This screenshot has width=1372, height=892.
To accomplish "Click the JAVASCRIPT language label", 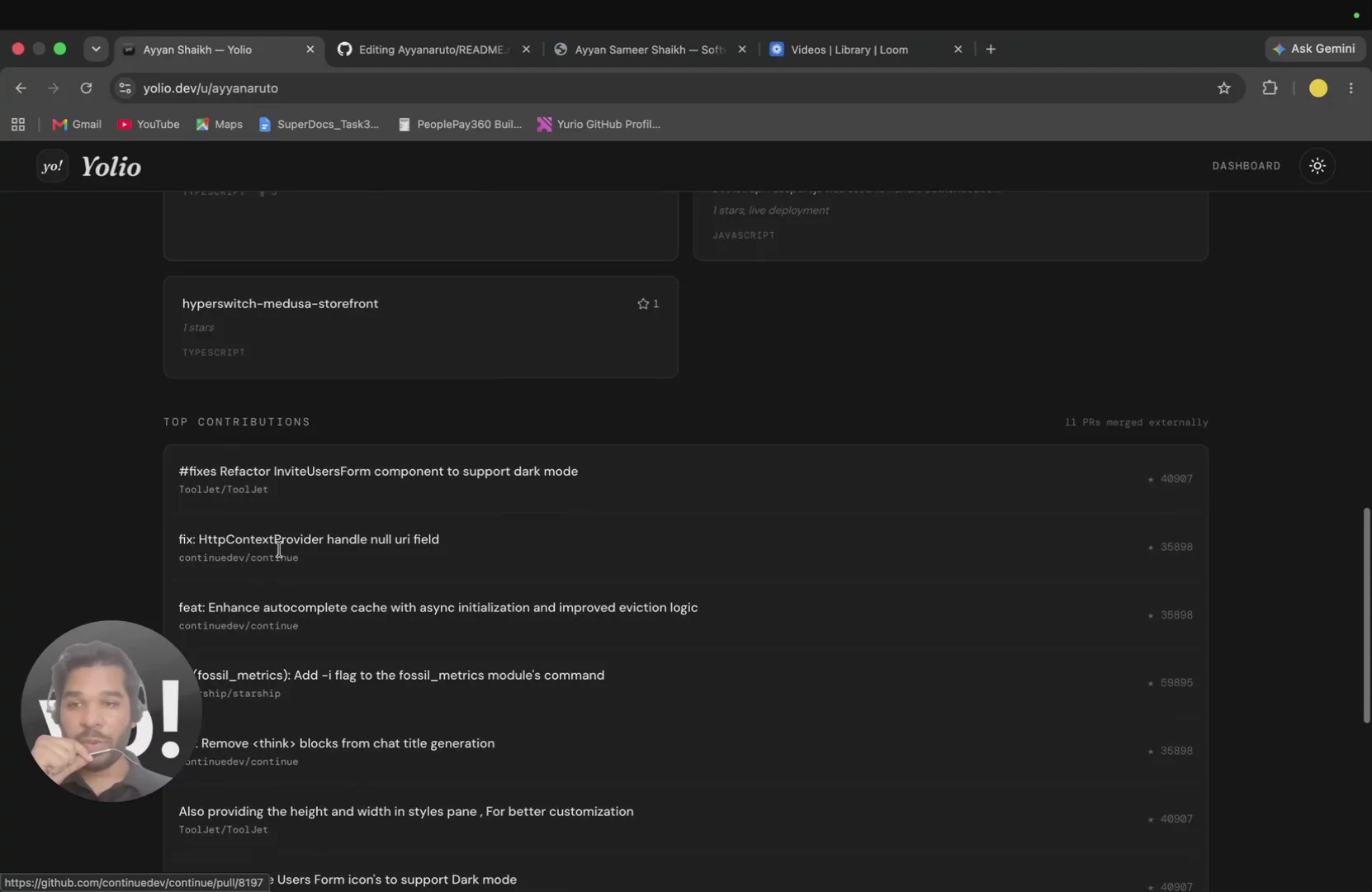I will click(744, 235).
